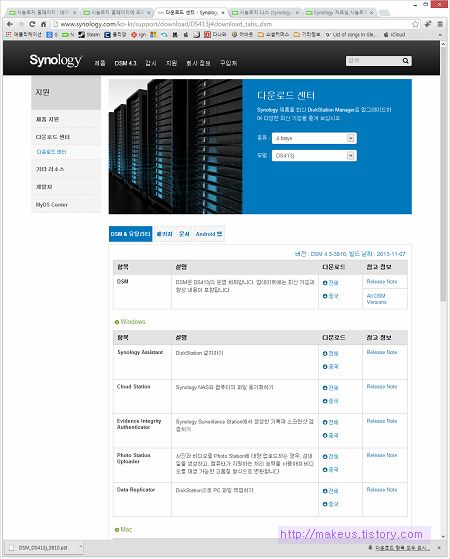This screenshot has height=559, width=450.
Task: Select the DSM & 유틸리티 tab
Action: (x=131, y=234)
